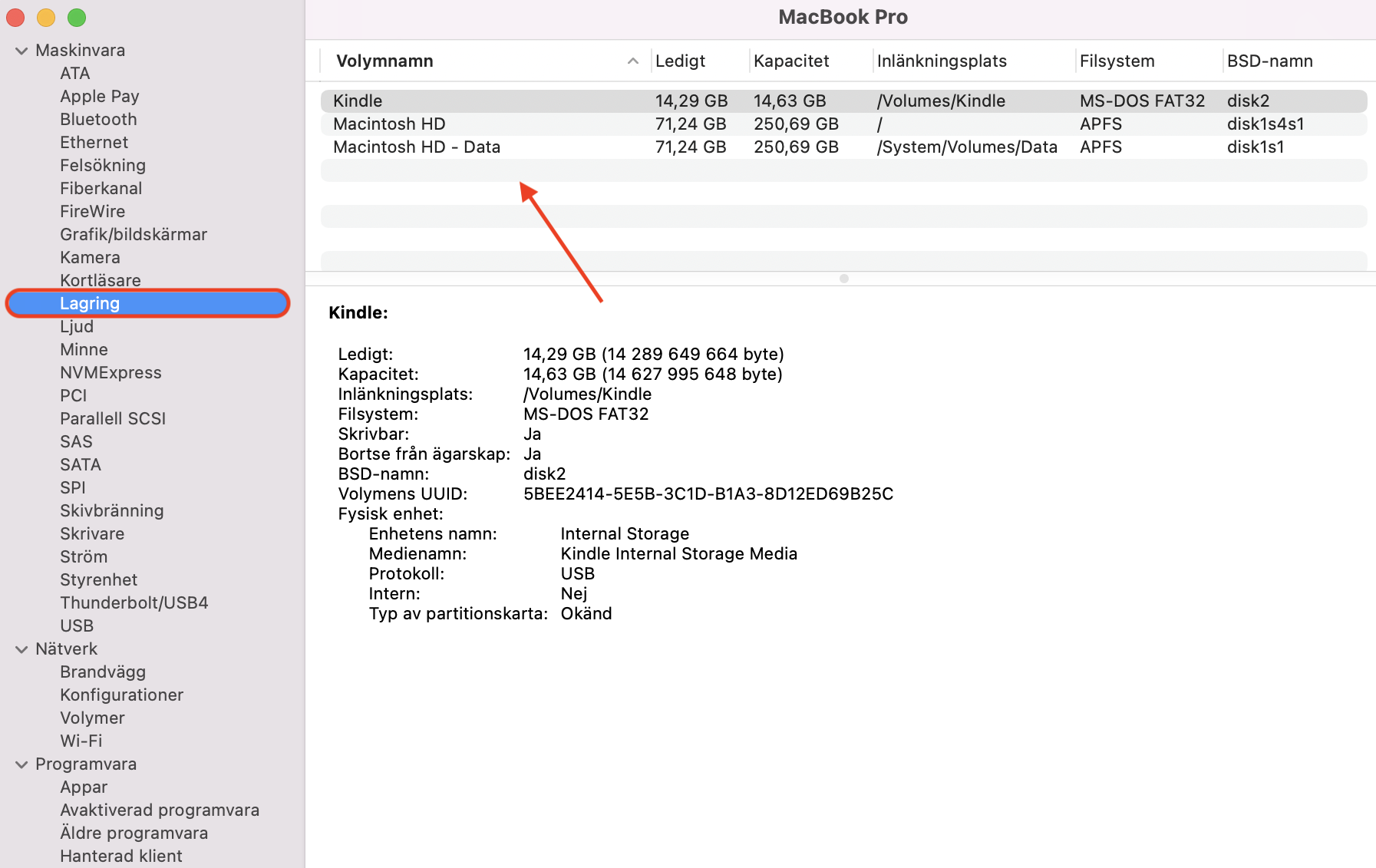This screenshot has width=1376, height=868.
Task: Open ATA hardware section
Action: [x=75, y=74]
